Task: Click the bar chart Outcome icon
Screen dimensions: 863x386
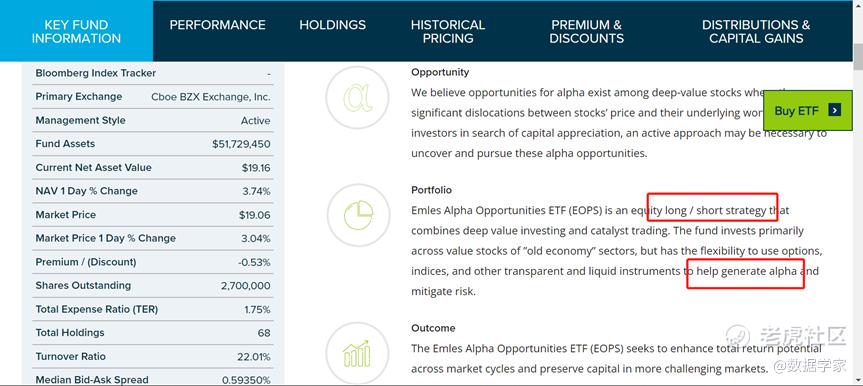Action: [358, 354]
